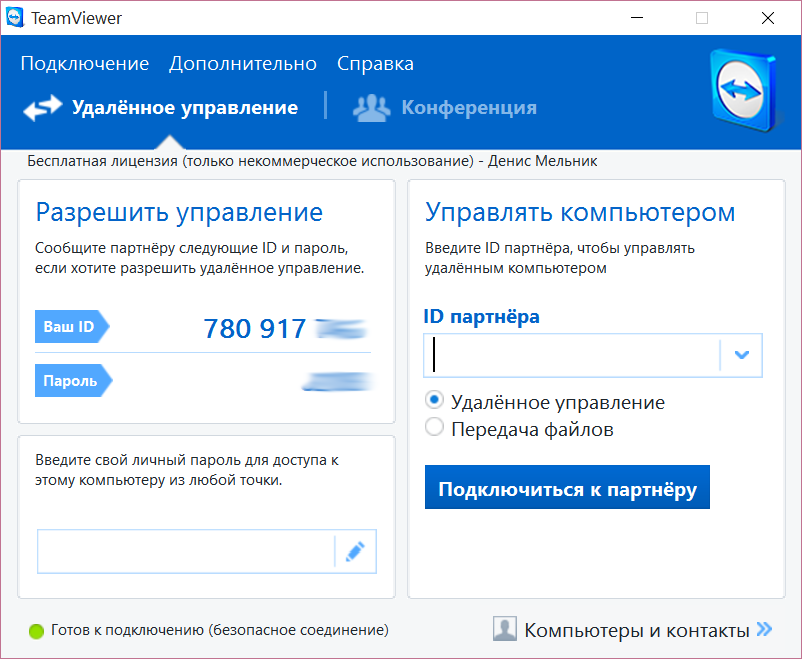Click the contacts avatar icon
Viewport: 802px width, 659px height.
(x=505, y=629)
